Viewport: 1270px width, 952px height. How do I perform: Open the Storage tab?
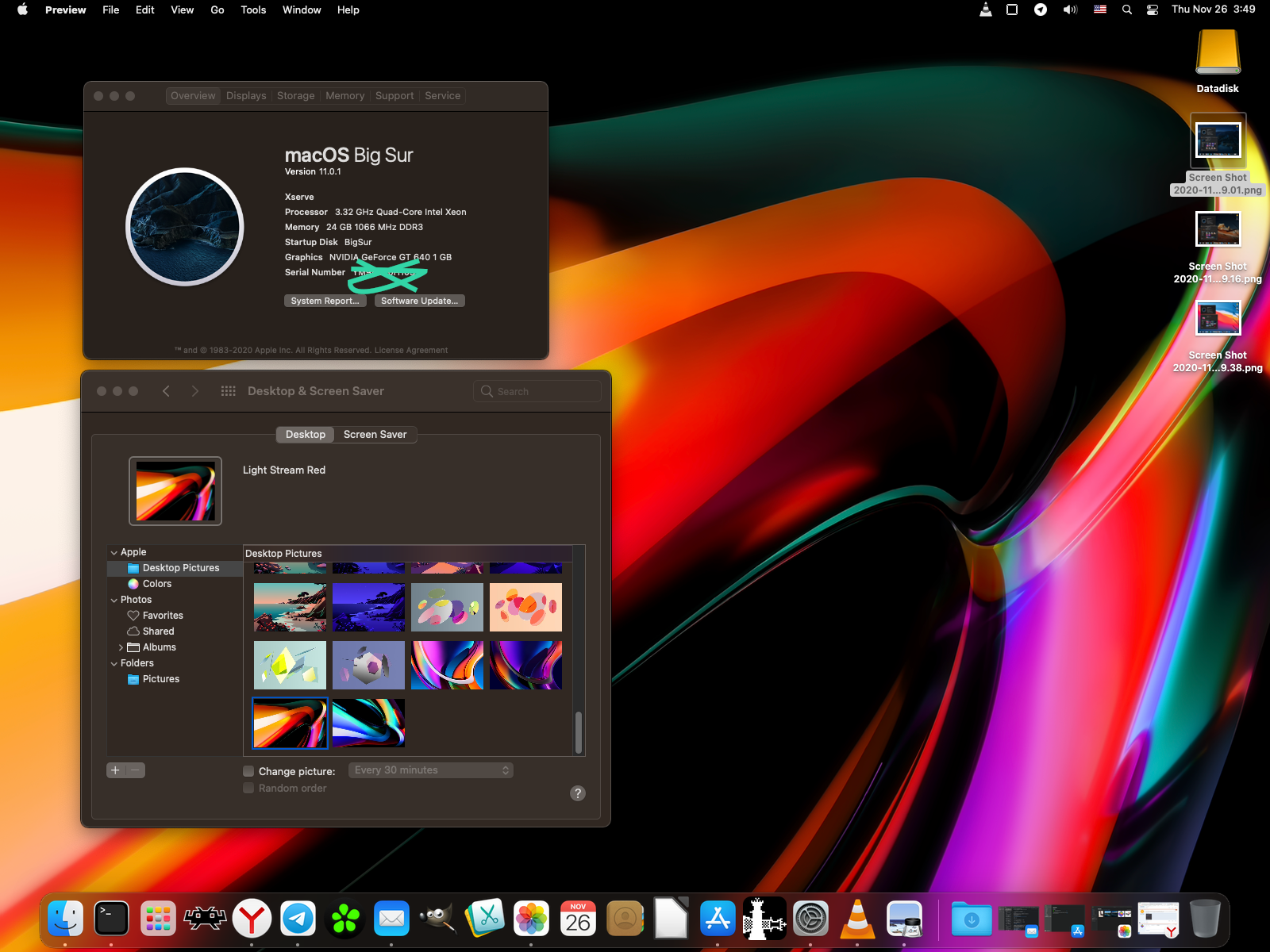tap(295, 96)
